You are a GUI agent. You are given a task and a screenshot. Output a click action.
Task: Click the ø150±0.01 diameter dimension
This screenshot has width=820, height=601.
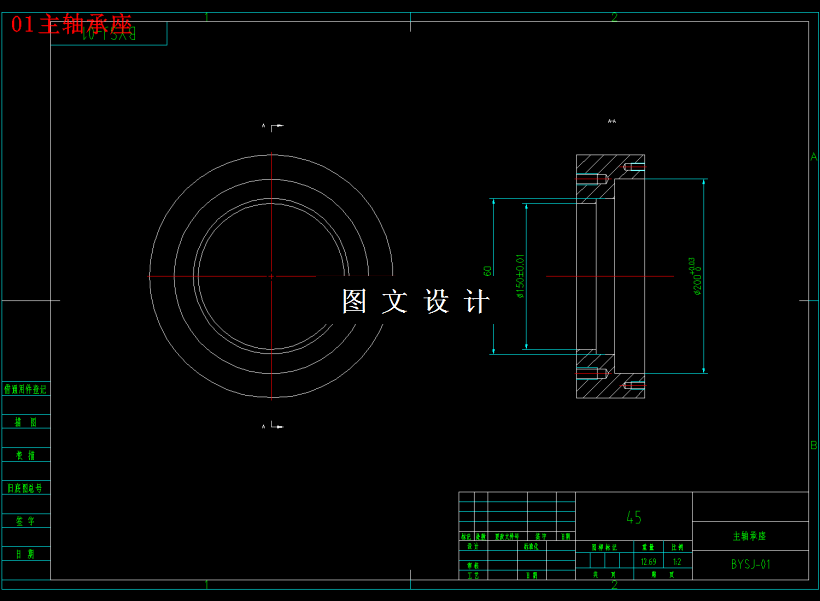[x=520, y=276]
